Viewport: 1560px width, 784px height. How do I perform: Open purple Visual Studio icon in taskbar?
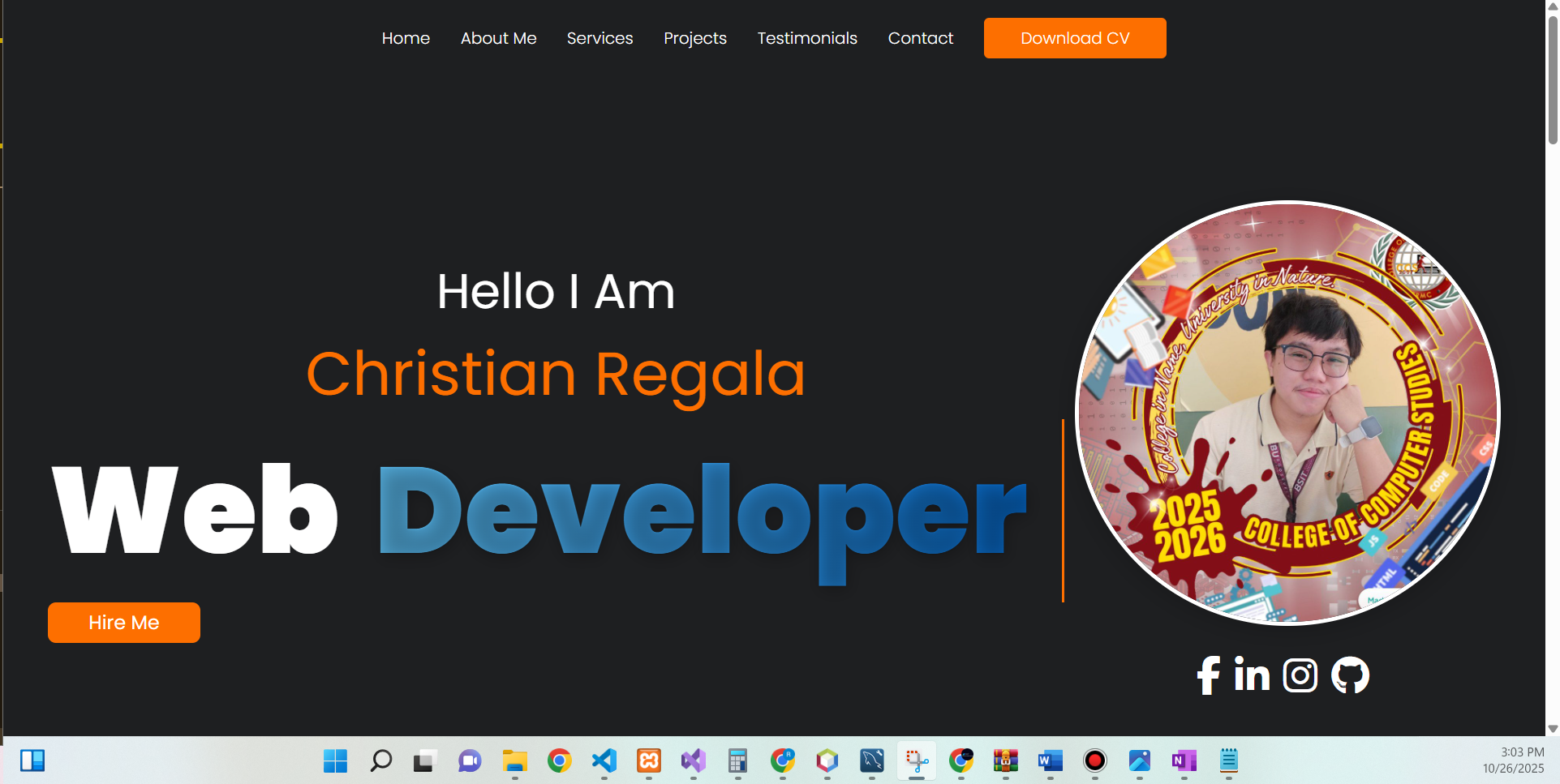[x=694, y=760]
